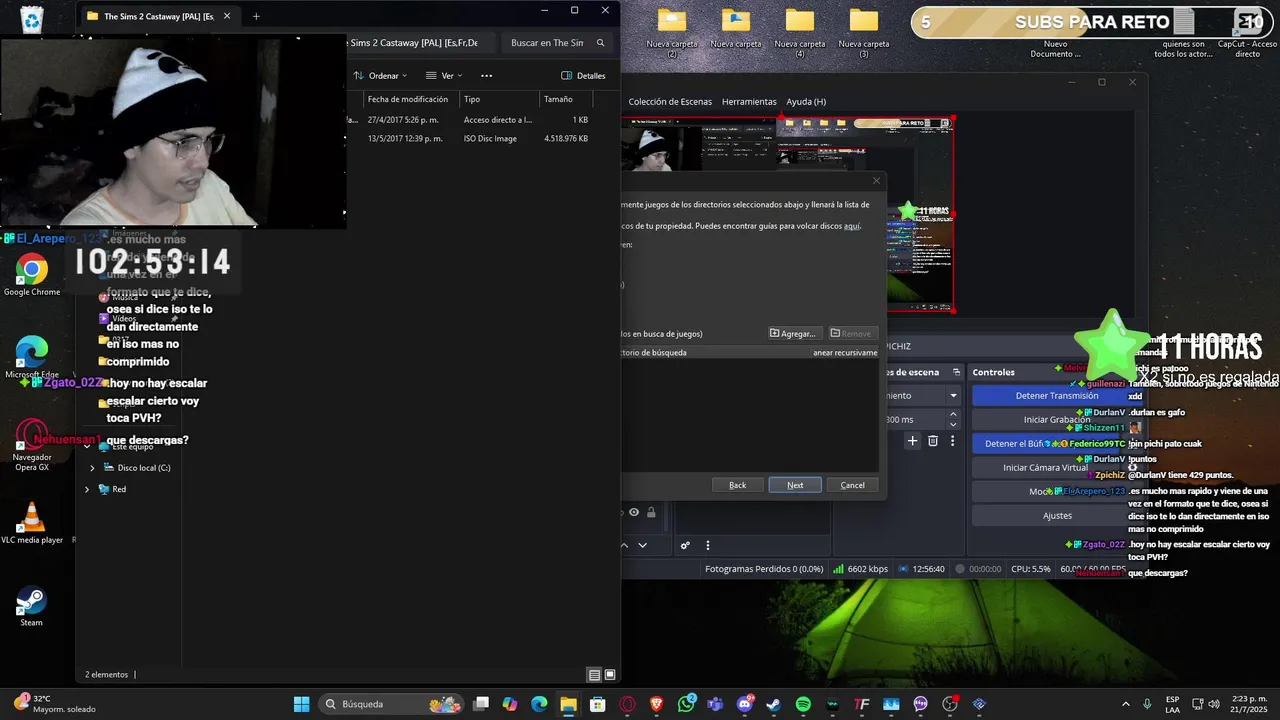The image size is (1280, 720).
Task: Toggle the source lock icon in OBS
Action: pos(651,512)
